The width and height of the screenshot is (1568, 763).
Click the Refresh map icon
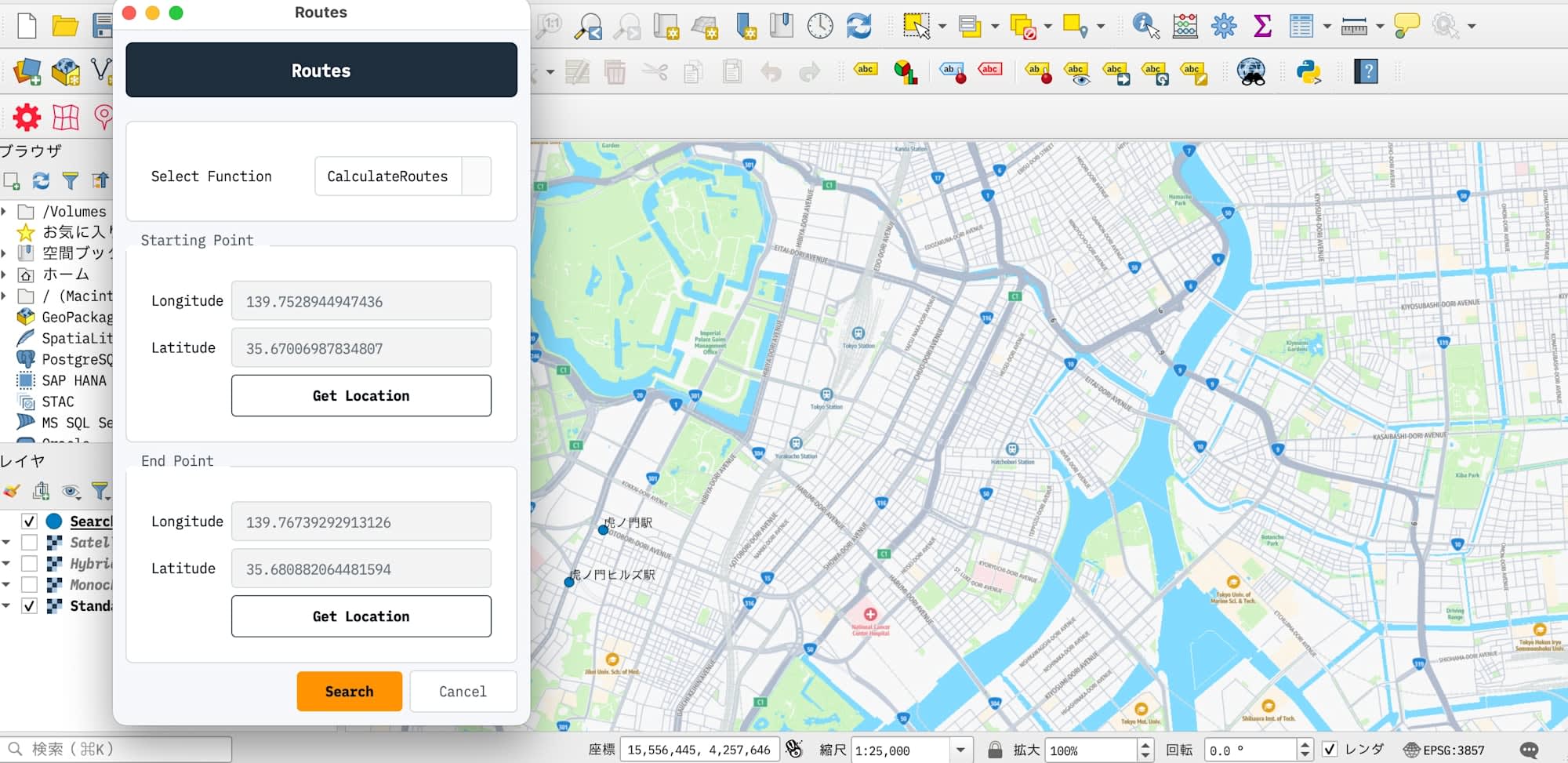coord(858,26)
